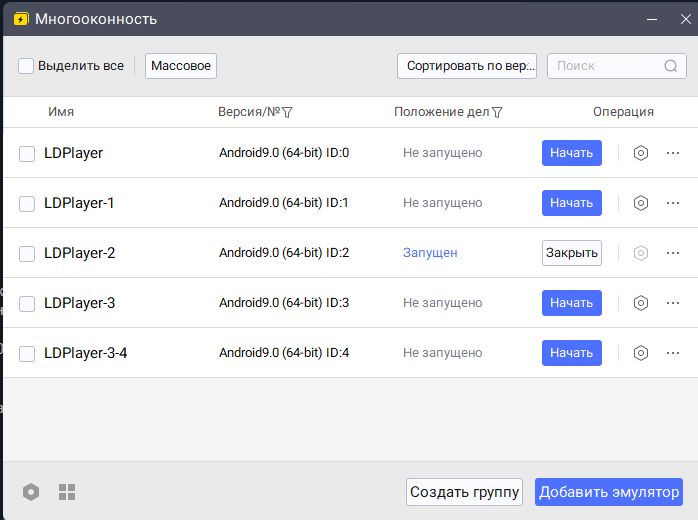Click the search magnifier icon
The image size is (698, 520).
[x=671, y=66]
